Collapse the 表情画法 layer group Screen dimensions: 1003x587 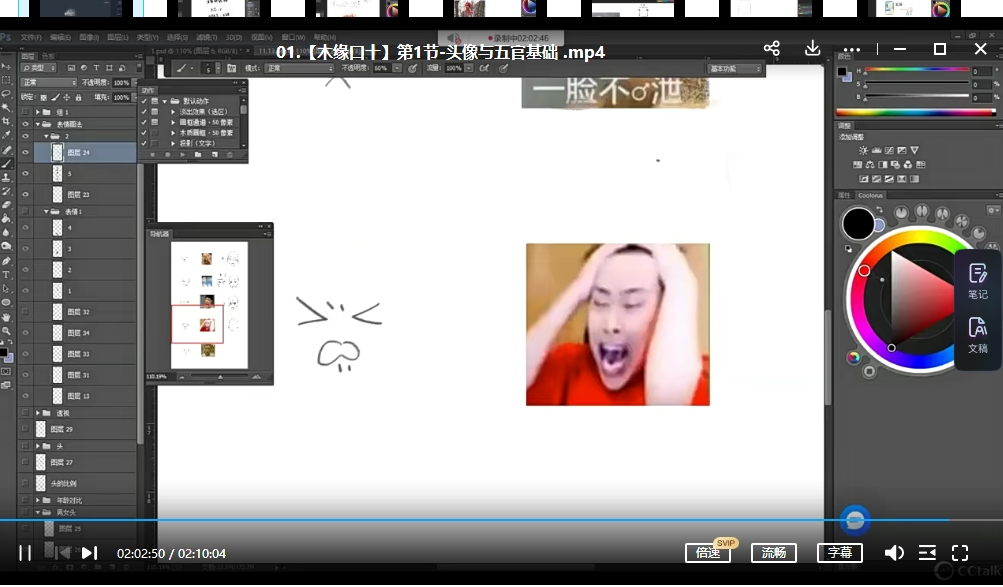pos(38,124)
